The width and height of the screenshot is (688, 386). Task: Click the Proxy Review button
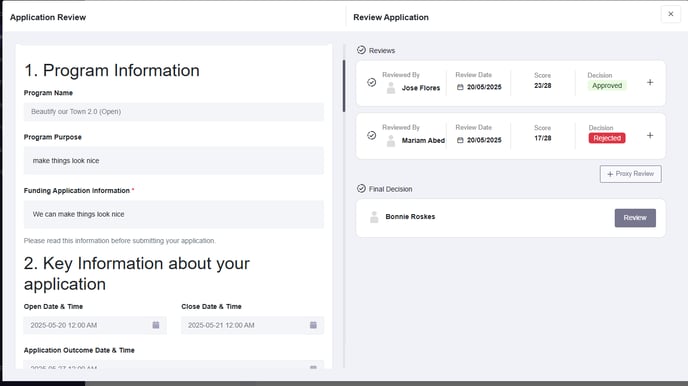pyautogui.click(x=631, y=174)
